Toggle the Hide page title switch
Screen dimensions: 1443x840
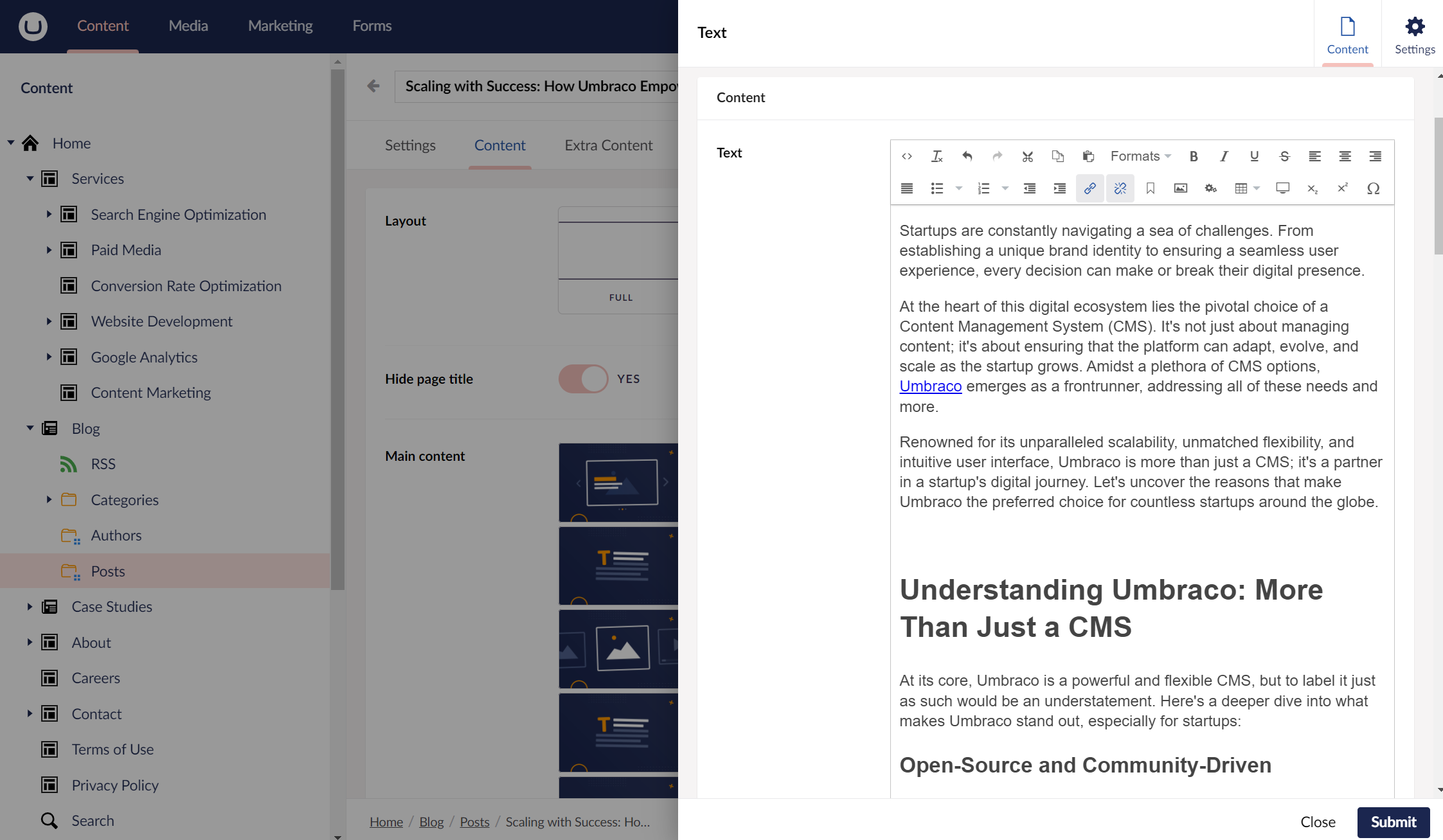click(583, 379)
